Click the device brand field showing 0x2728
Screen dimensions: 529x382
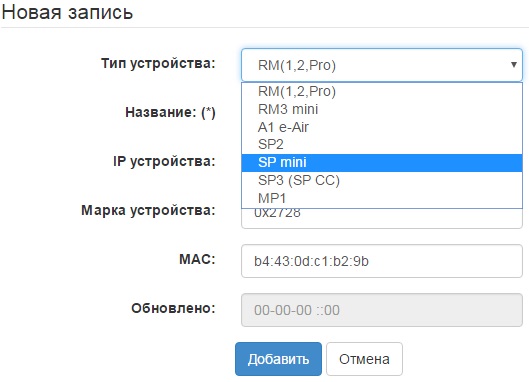pos(382,218)
